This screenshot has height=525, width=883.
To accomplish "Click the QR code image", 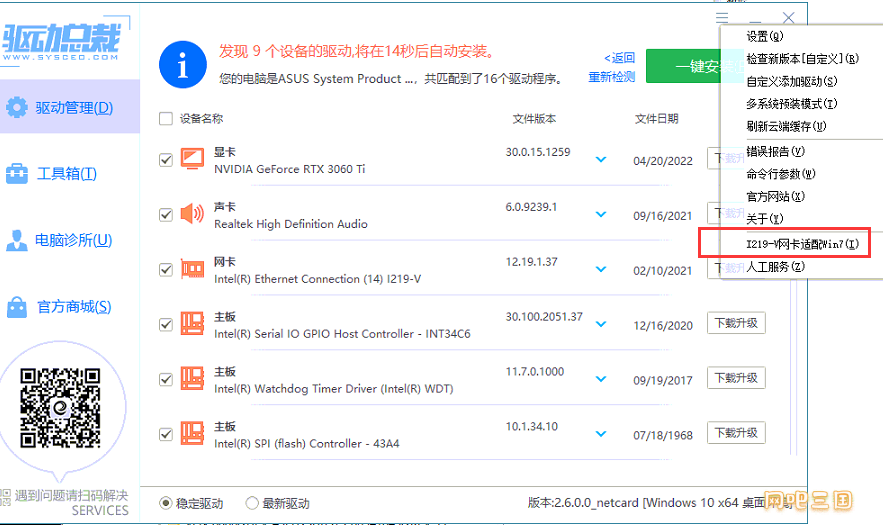I will 60,408.
